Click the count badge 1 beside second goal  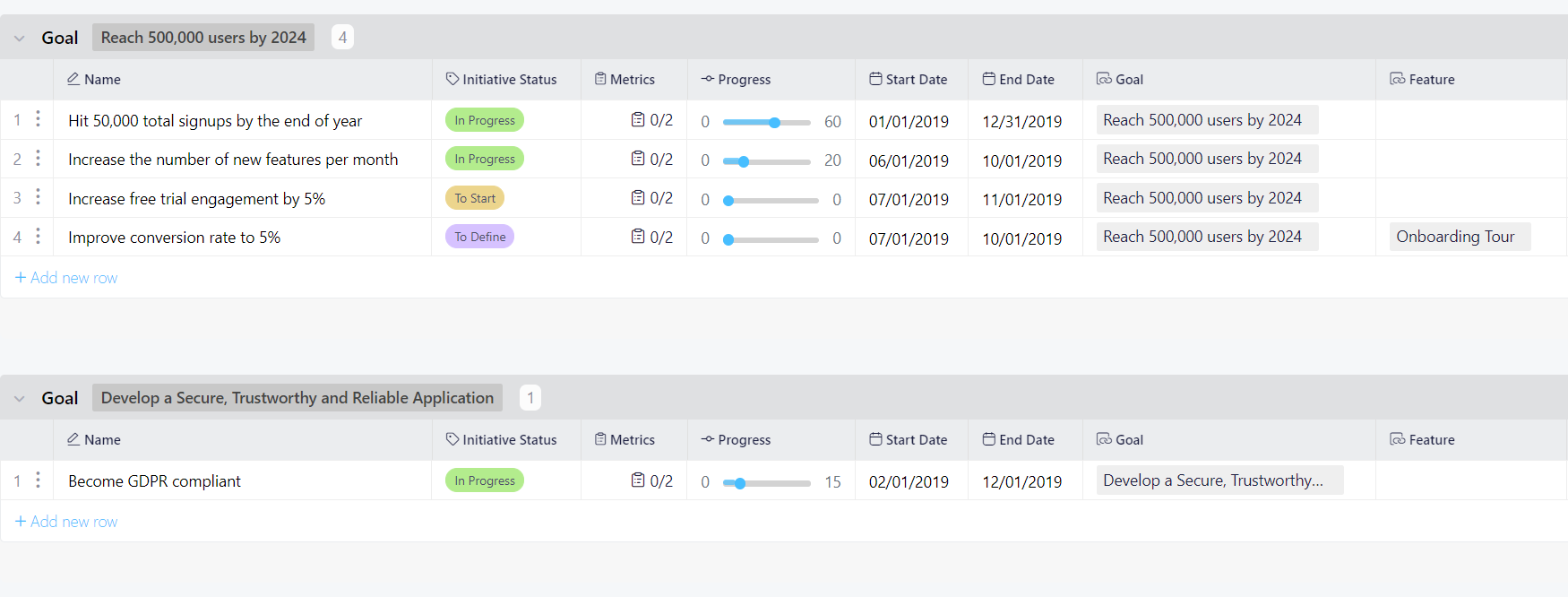530,398
